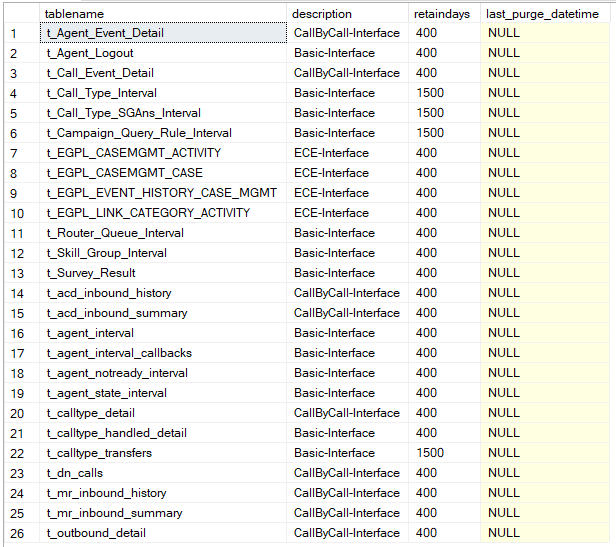Click NULL purge datetime for t_Skill_Group_Interval
Image resolution: width=616 pixels, height=547 pixels.
pyautogui.click(x=545, y=253)
